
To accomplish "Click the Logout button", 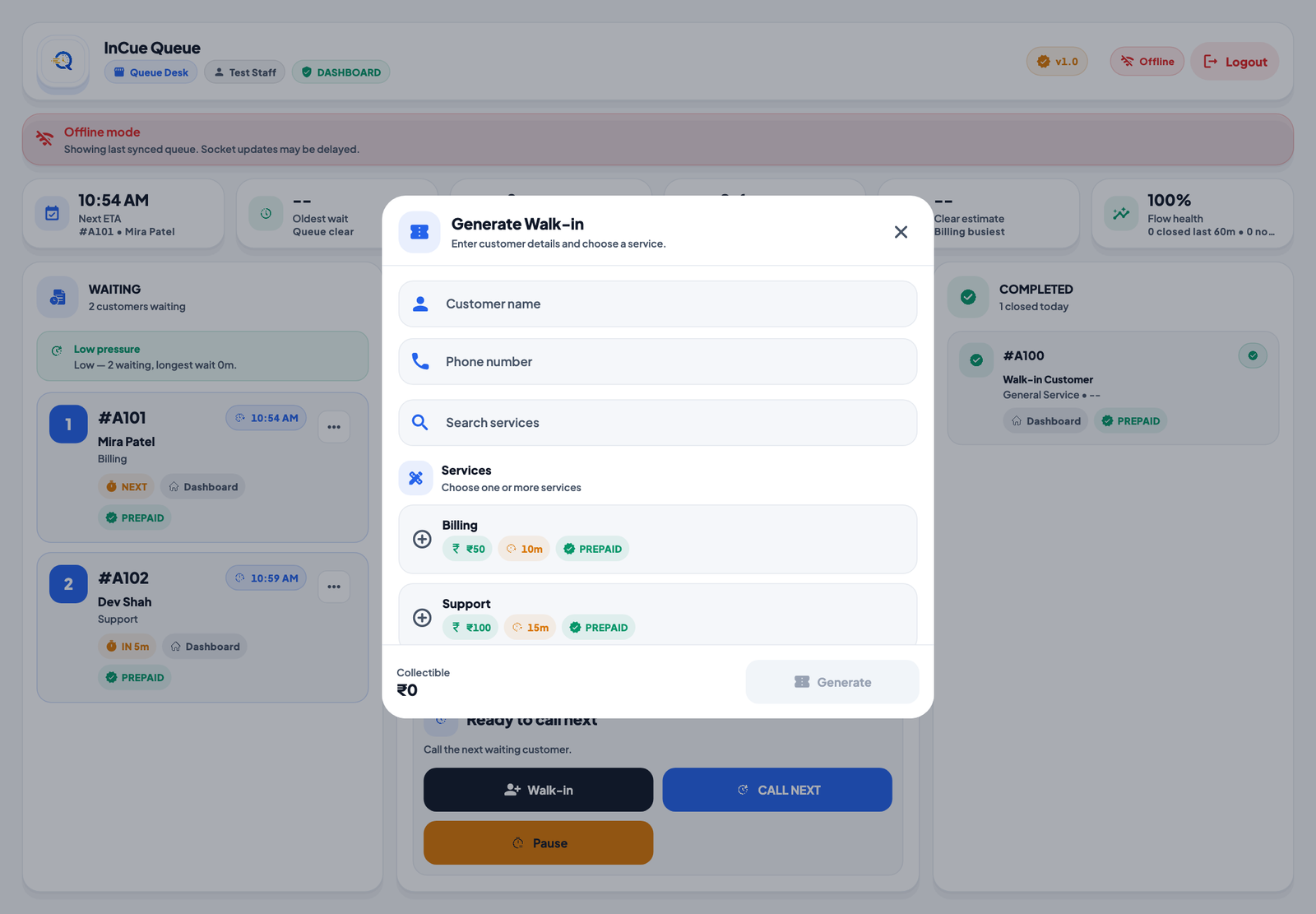I will (1235, 62).
